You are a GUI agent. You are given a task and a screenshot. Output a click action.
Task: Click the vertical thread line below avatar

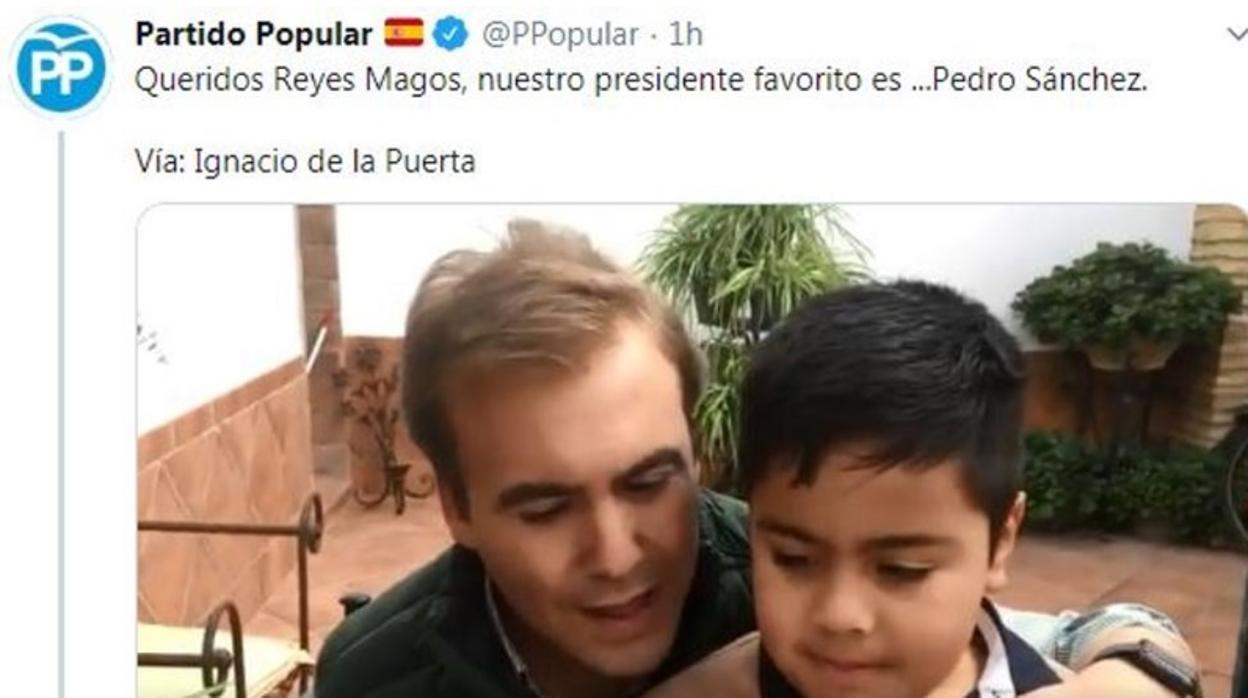point(62,414)
